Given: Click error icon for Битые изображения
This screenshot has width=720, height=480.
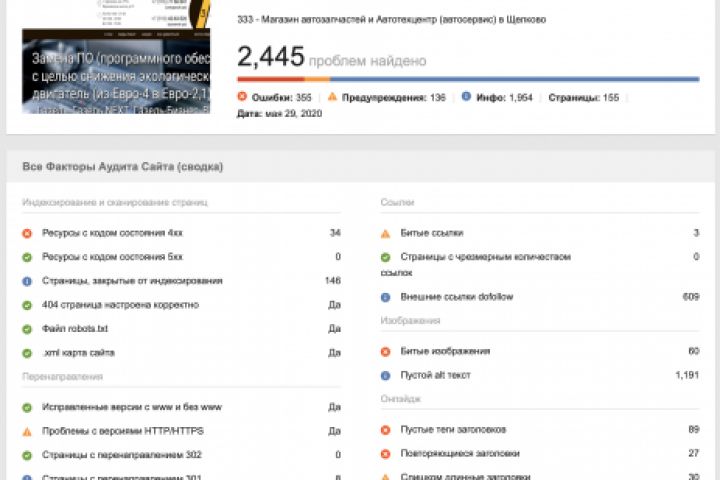Looking at the screenshot, I should point(385,352).
